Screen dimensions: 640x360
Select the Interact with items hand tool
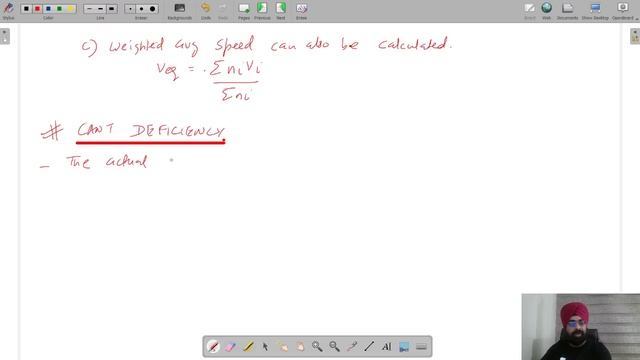point(282,347)
